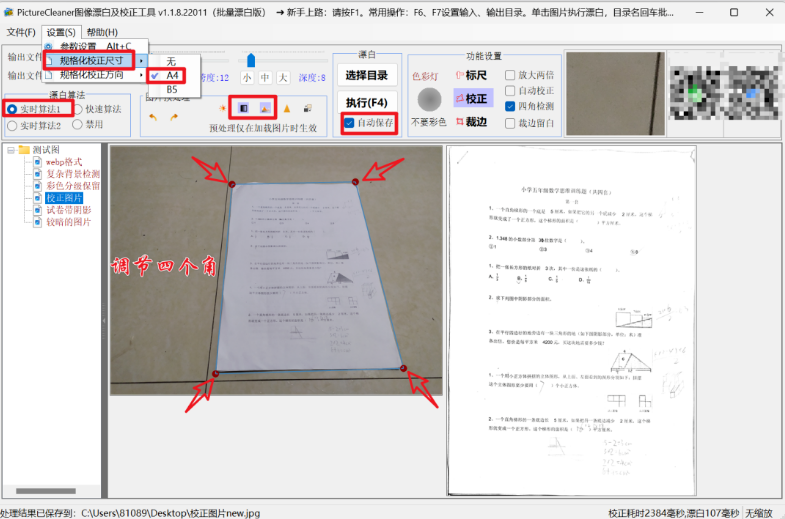Click the undo arrow icon
The width and height of the screenshot is (785, 519).
pyautogui.click(x=153, y=117)
